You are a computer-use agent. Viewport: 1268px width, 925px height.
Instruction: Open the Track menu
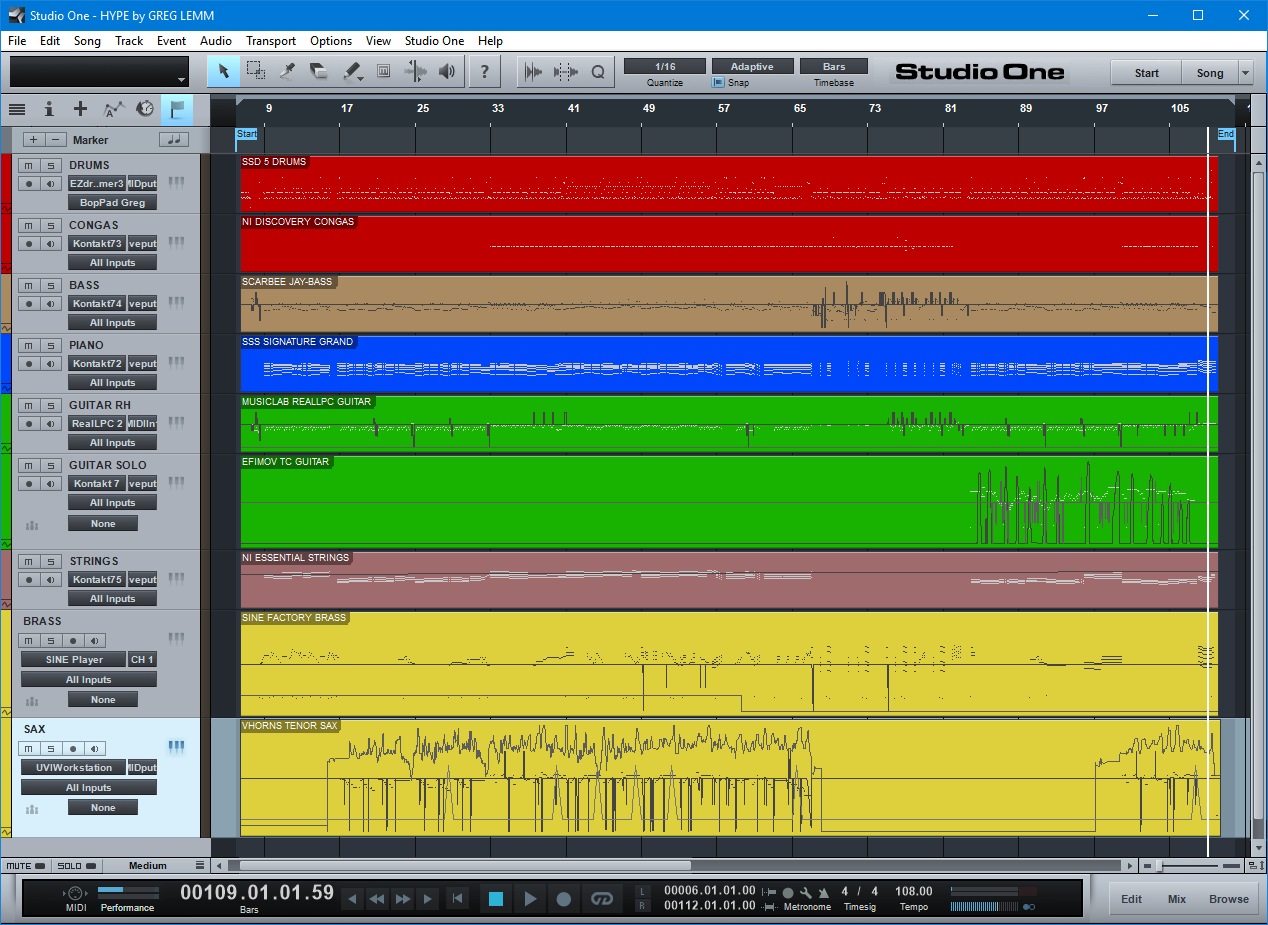coord(129,41)
